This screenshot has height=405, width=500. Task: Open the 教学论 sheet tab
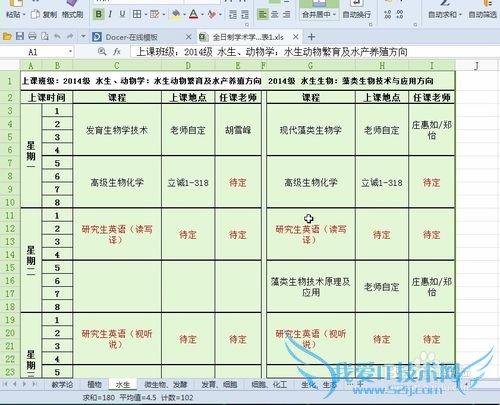point(62,384)
